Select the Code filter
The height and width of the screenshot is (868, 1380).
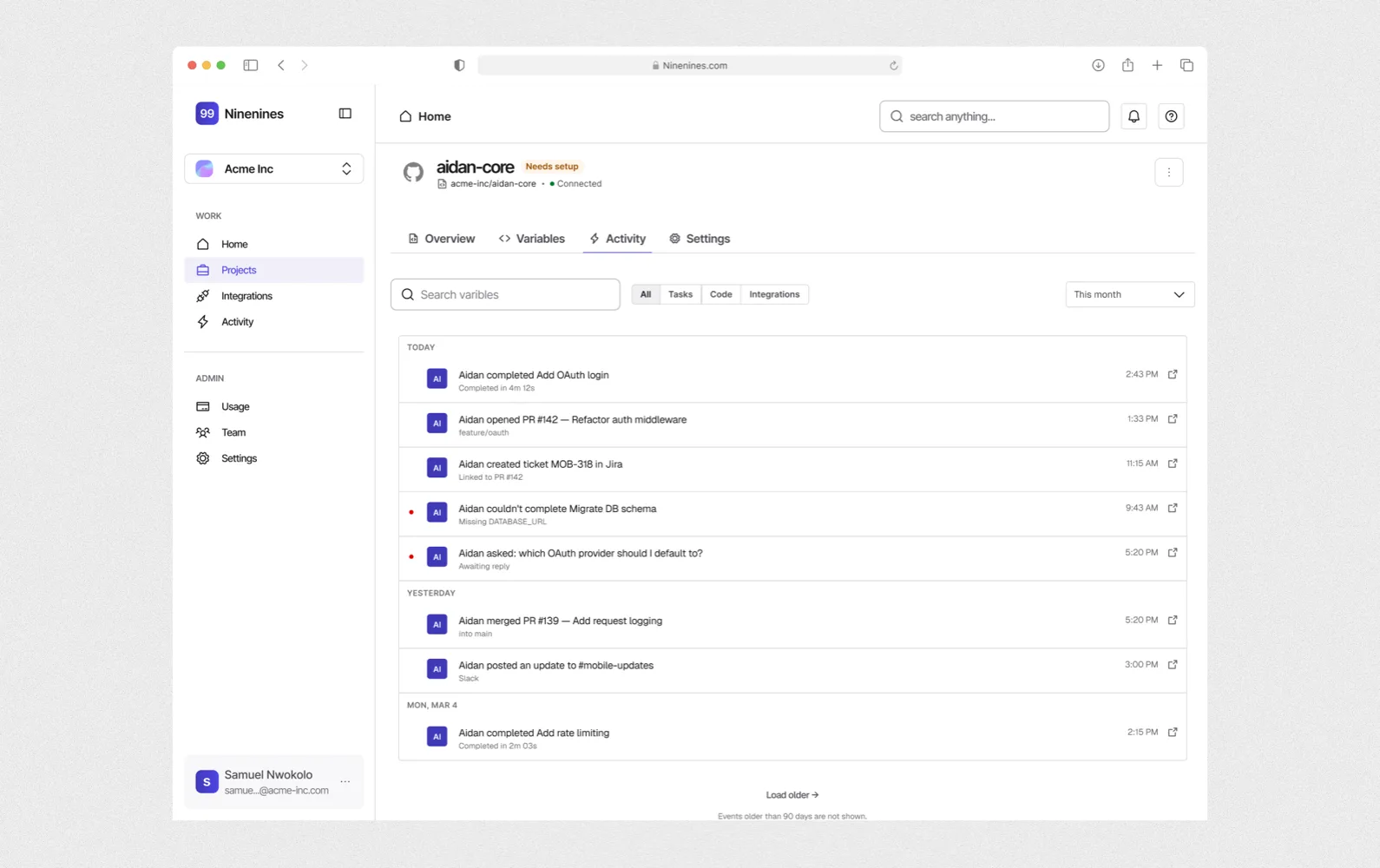point(720,294)
